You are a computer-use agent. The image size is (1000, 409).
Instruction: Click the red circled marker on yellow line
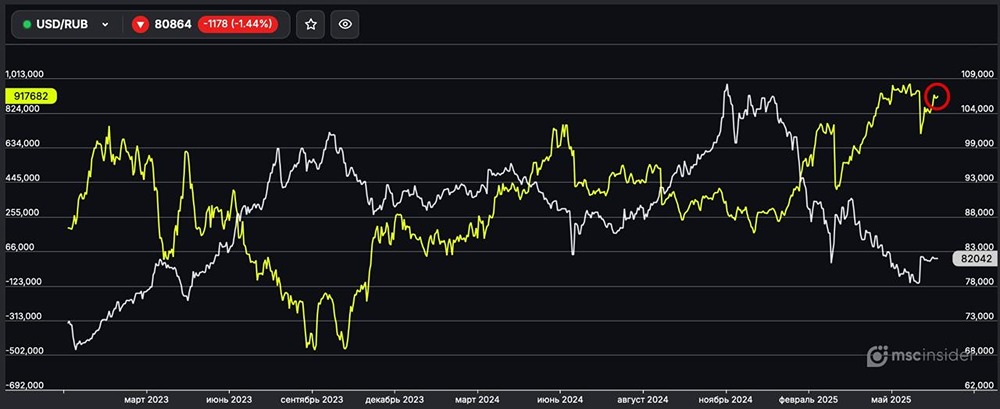937,95
